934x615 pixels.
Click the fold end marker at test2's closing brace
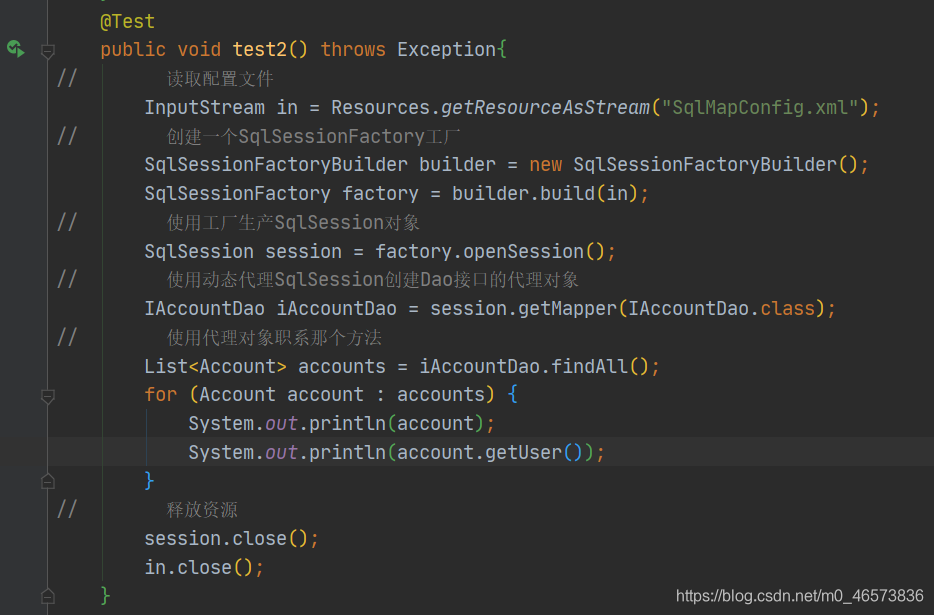(x=48, y=596)
